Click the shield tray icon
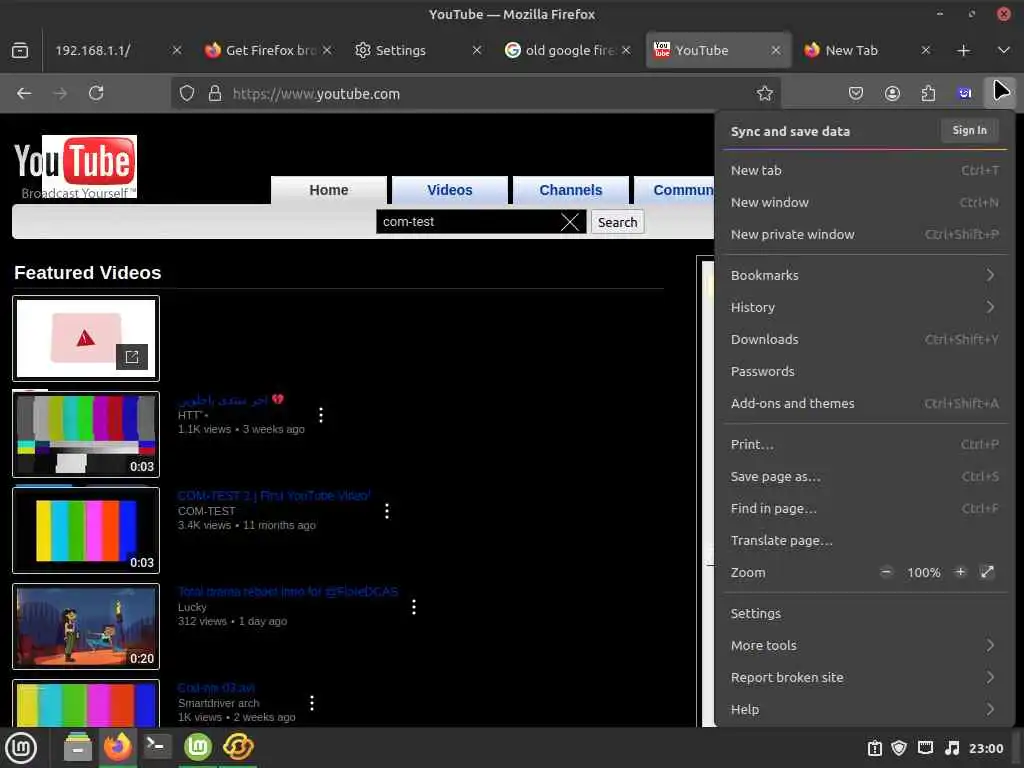The height and width of the screenshot is (768, 1024). pyautogui.click(x=899, y=748)
